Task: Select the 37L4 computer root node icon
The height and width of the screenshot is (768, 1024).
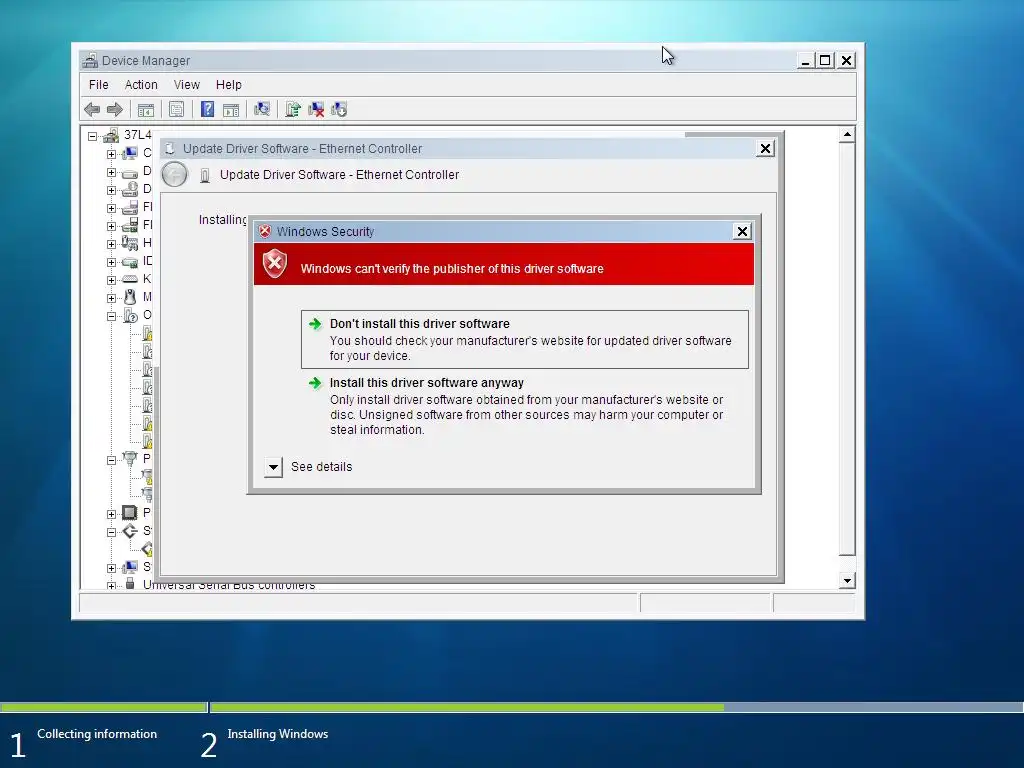Action: [112, 135]
